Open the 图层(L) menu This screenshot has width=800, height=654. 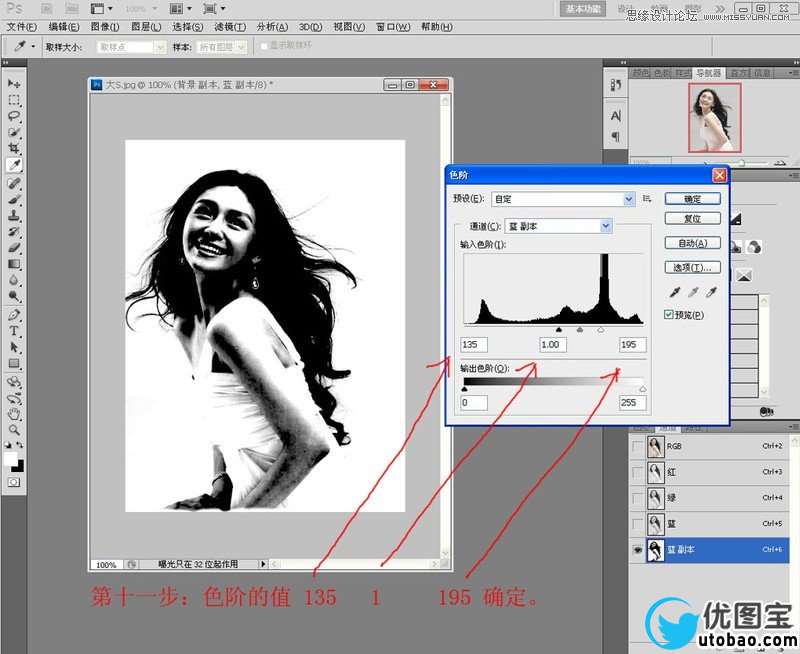[146, 27]
